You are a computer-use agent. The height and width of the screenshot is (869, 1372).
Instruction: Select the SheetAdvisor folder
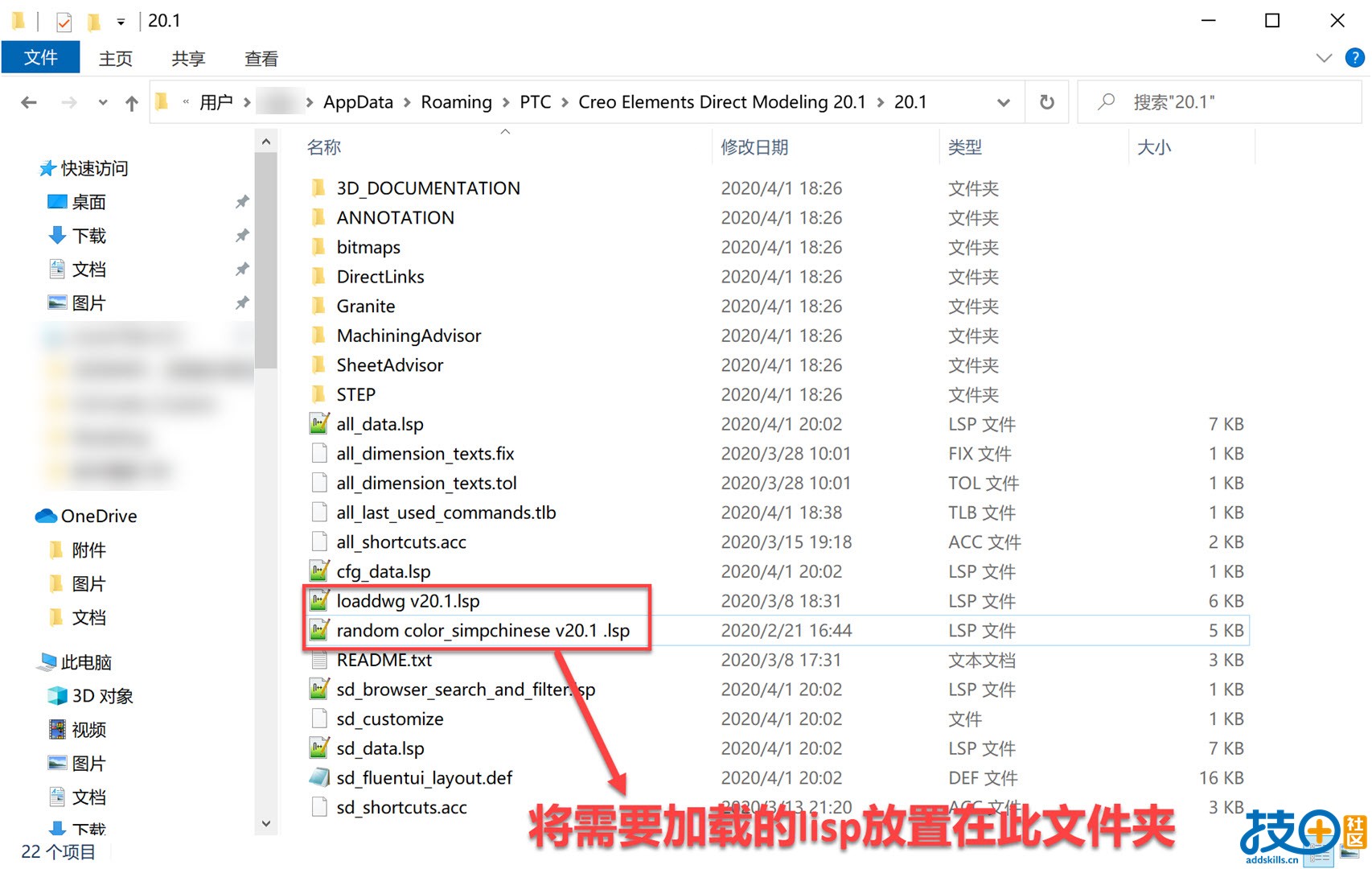click(390, 365)
